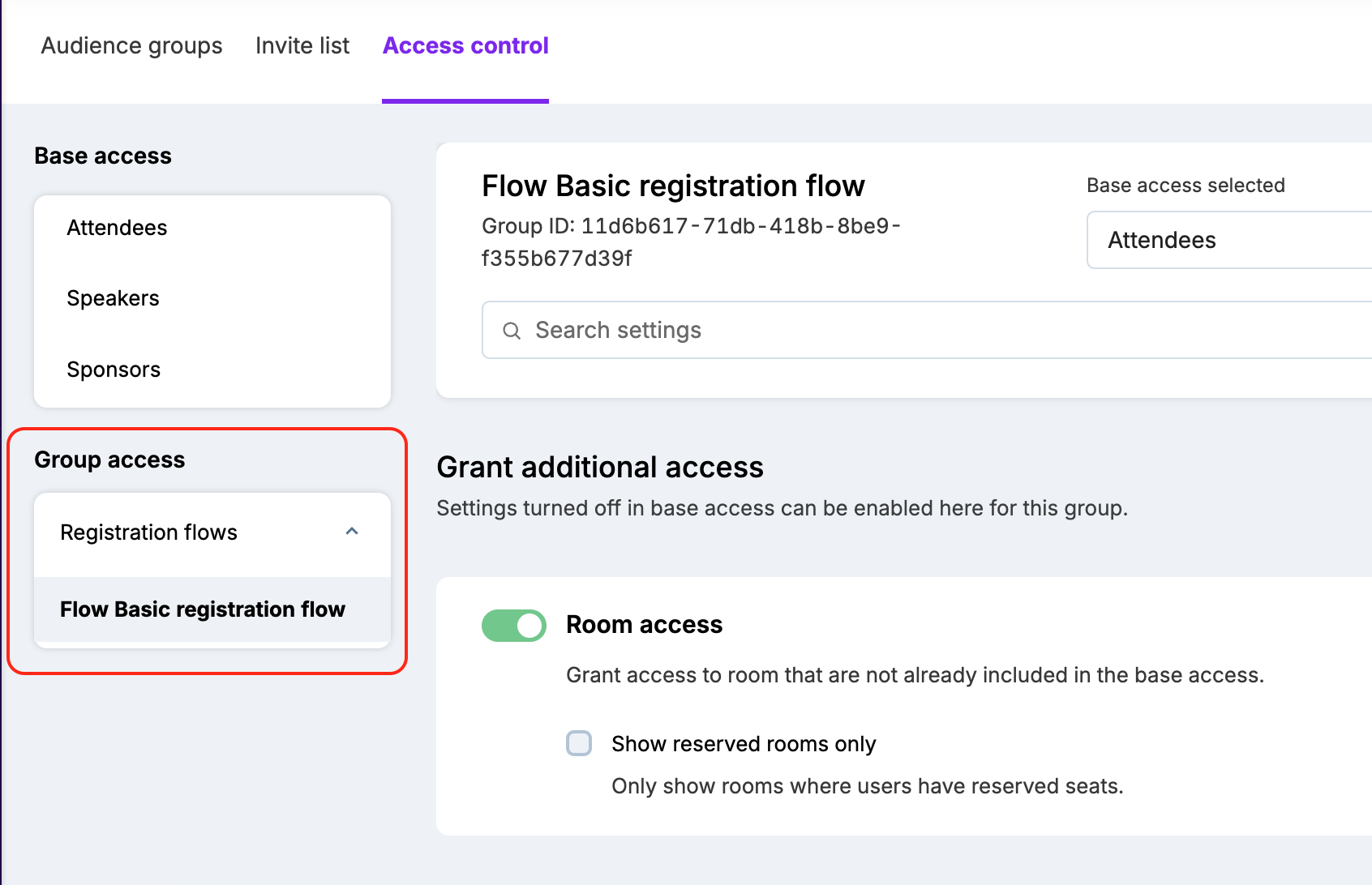
Task: Click the "Show reserved rooms only" label text
Action: (744, 744)
